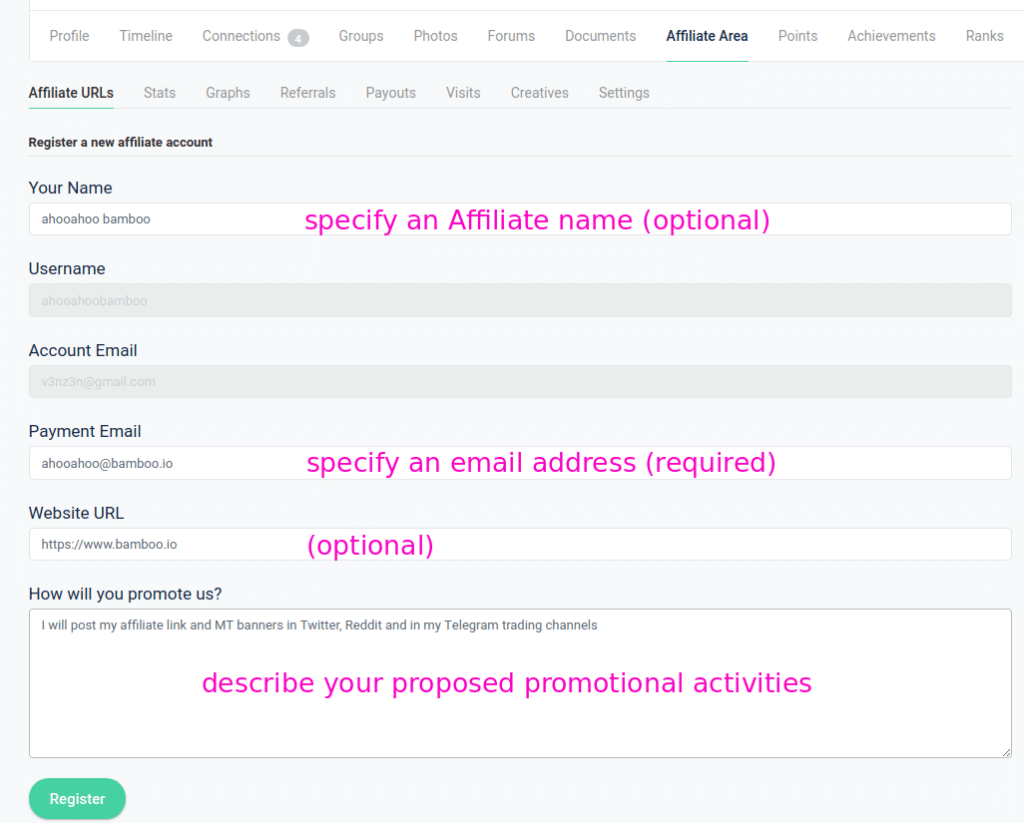Open the affiliate Settings sub-tab
Screen dimensions: 1024x823
pos(624,93)
